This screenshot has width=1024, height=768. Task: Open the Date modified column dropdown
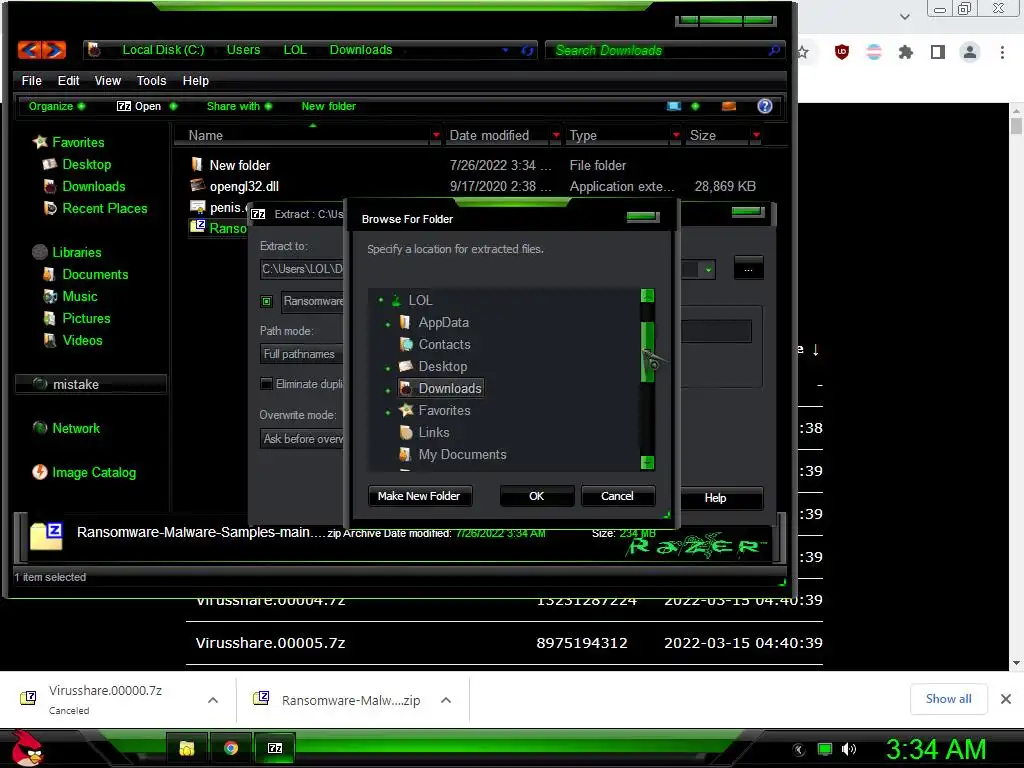556,135
